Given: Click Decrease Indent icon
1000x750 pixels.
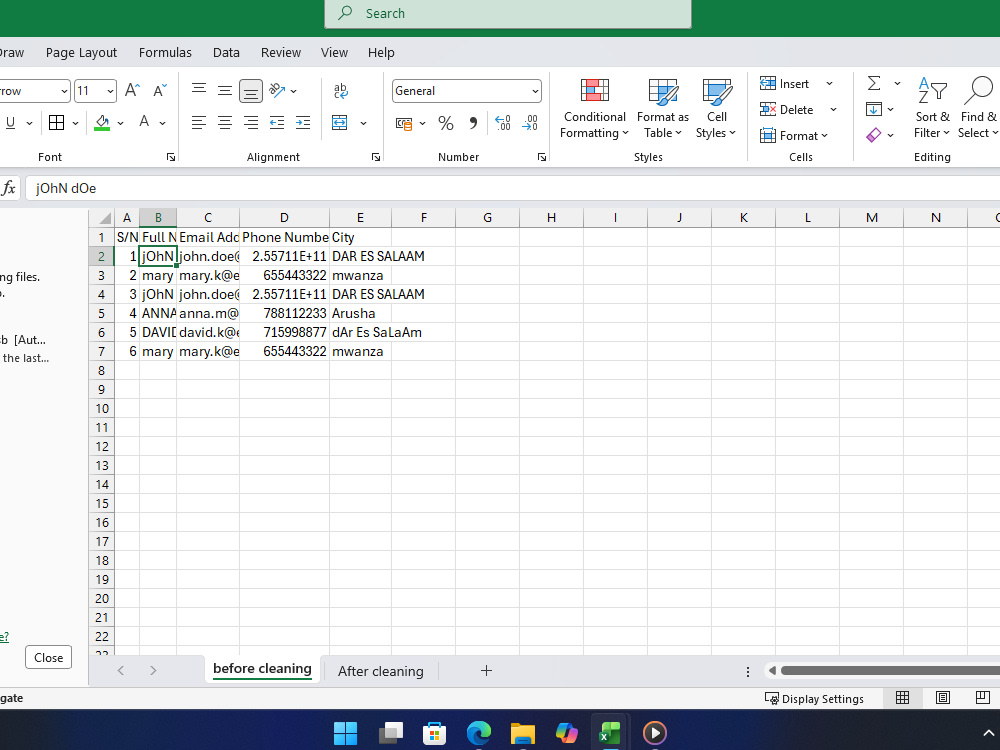Looking at the screenshot, I should (277, 122).
